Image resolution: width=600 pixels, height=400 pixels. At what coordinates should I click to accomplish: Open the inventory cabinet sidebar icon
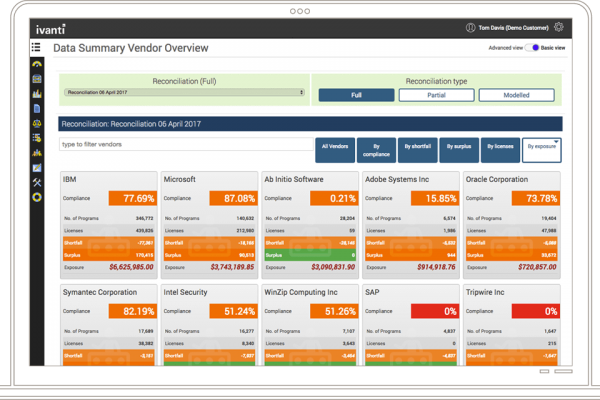click(x=37, y=79)
